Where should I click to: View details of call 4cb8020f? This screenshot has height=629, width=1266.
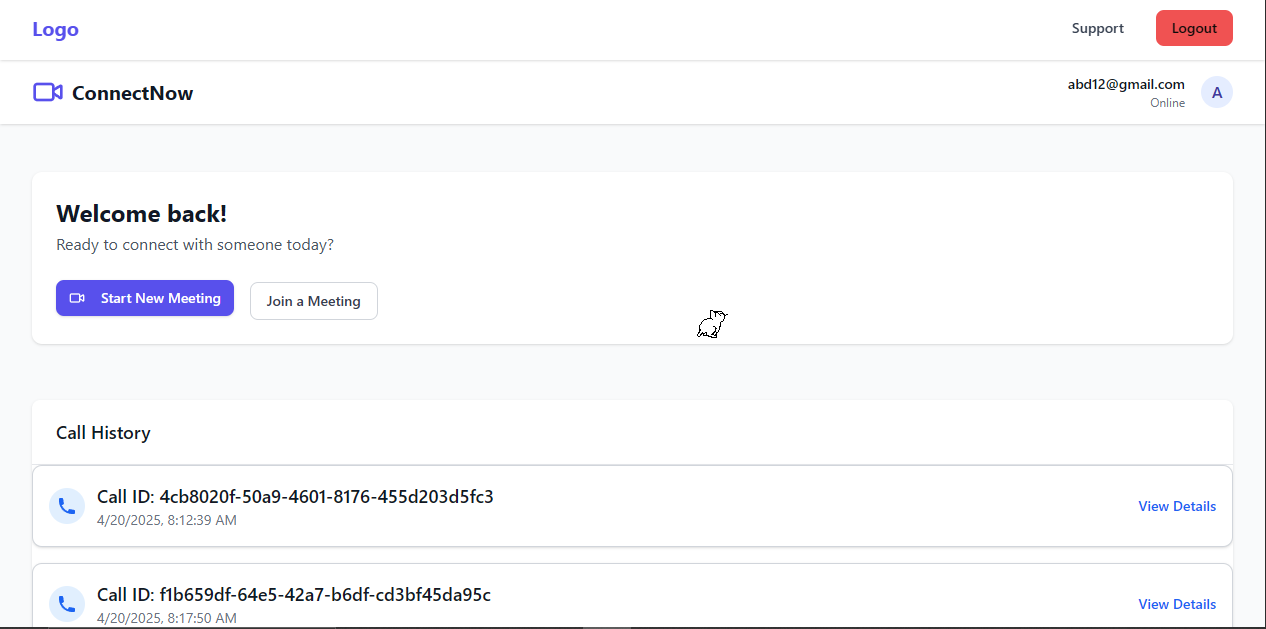(x=1177, y=506)
